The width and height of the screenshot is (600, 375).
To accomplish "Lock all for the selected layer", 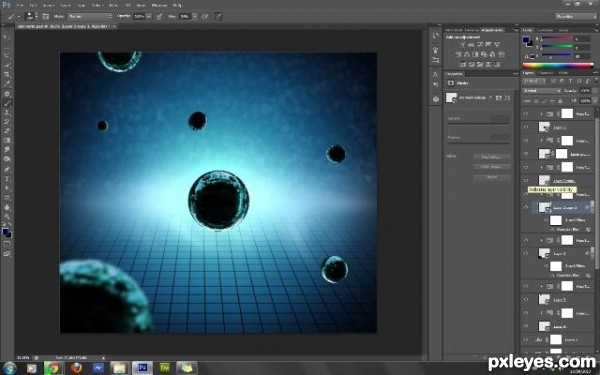I will [561, 101].
